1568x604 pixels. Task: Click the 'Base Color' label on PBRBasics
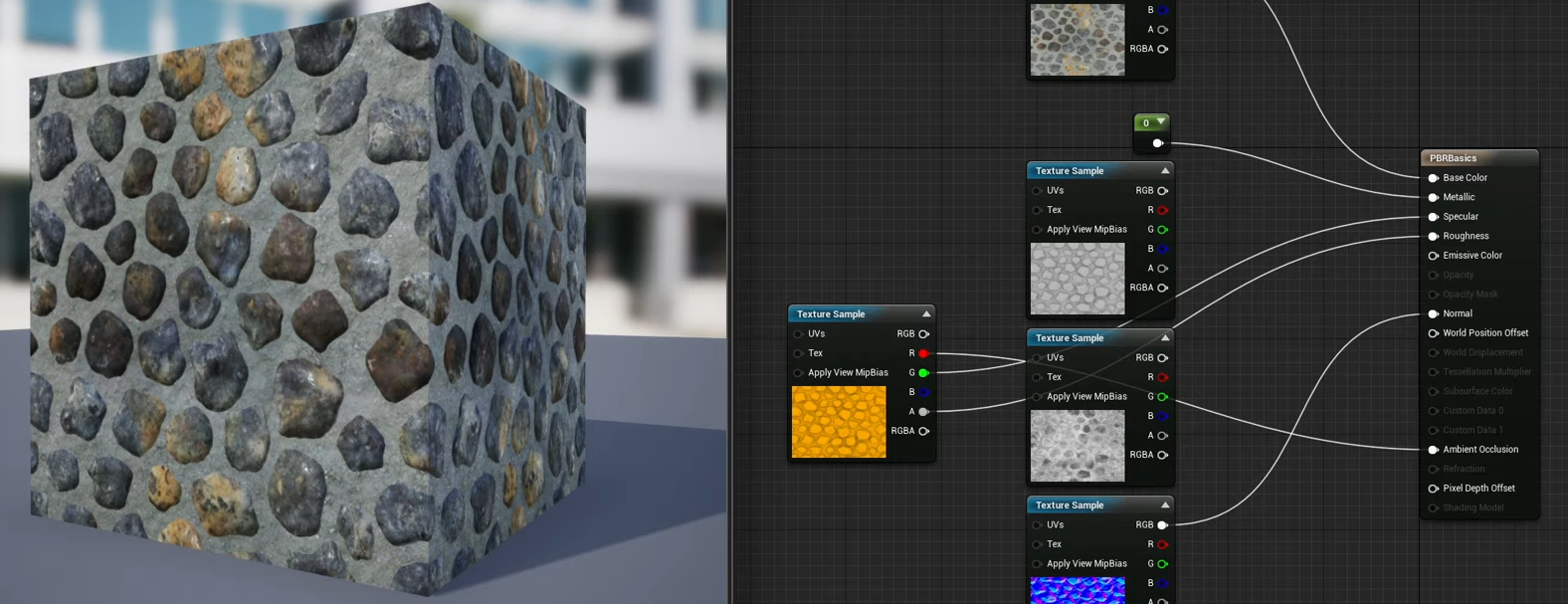[1466, 178]
